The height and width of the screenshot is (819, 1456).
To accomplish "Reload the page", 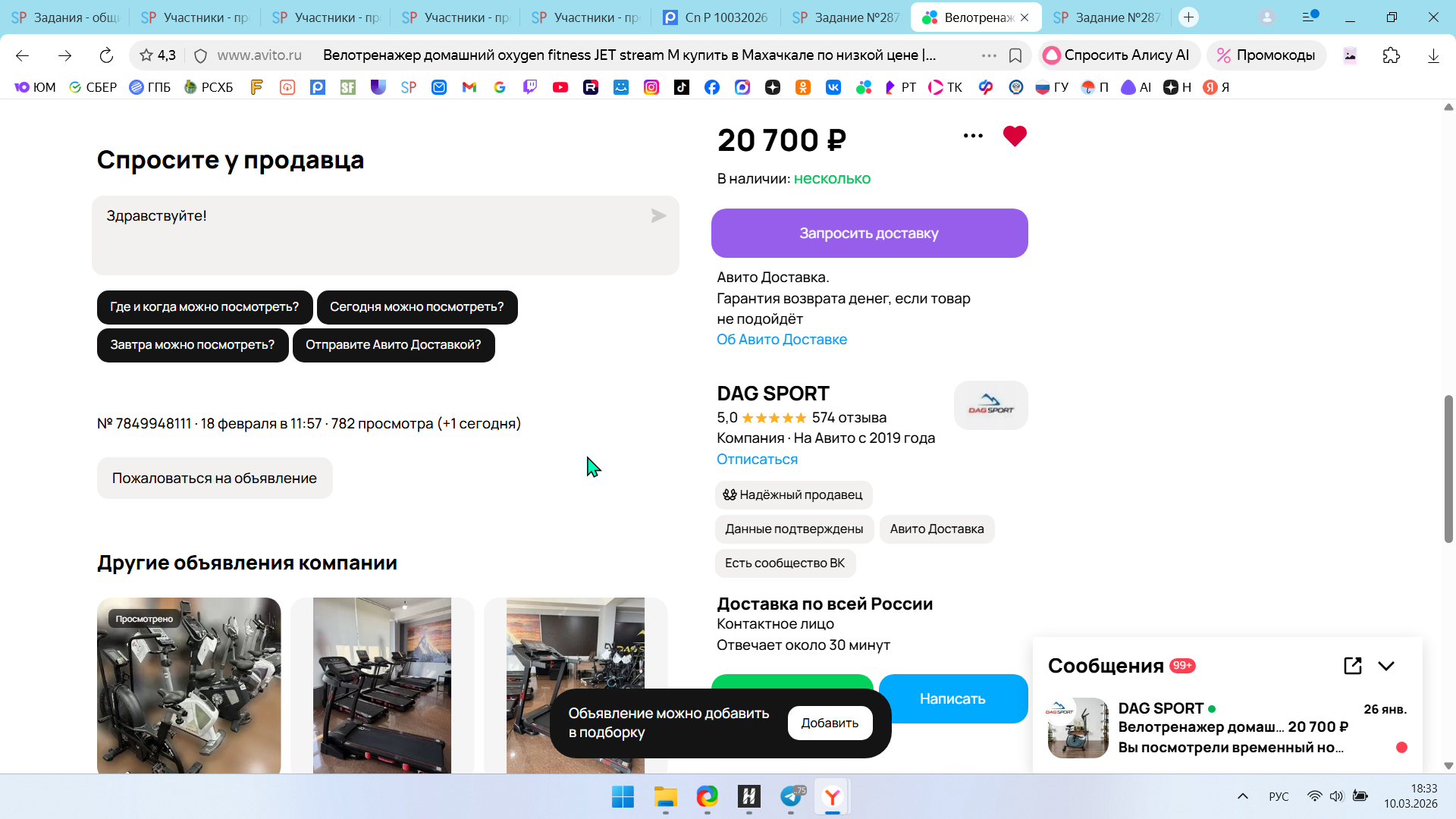I will (106, 55).
